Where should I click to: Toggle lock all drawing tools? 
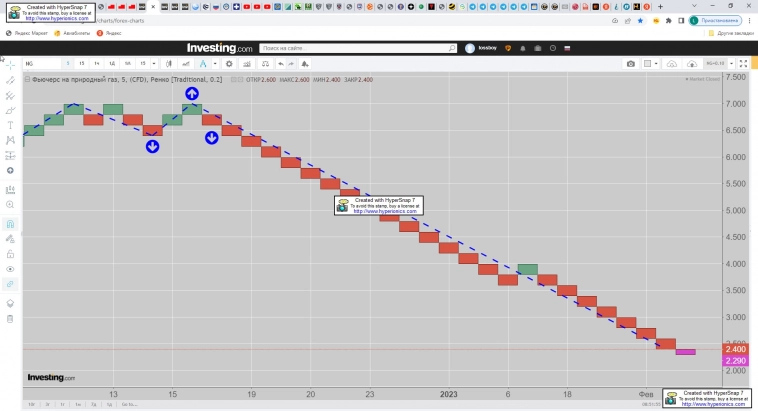(x=10, y=253)
